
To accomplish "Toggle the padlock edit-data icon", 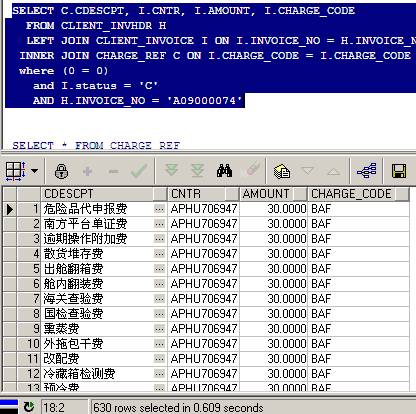I will pos(61,171).
